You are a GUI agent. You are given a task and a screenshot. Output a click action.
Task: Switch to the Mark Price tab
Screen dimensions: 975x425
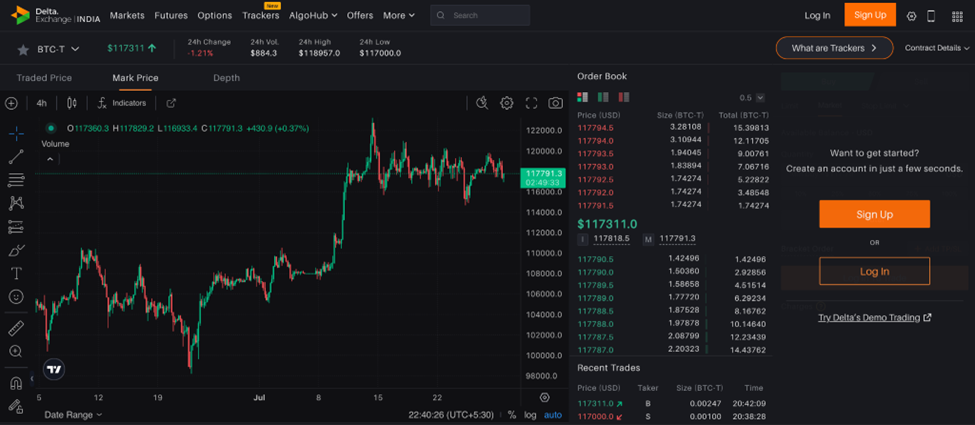pyautogui.click(x=135, y=78)
